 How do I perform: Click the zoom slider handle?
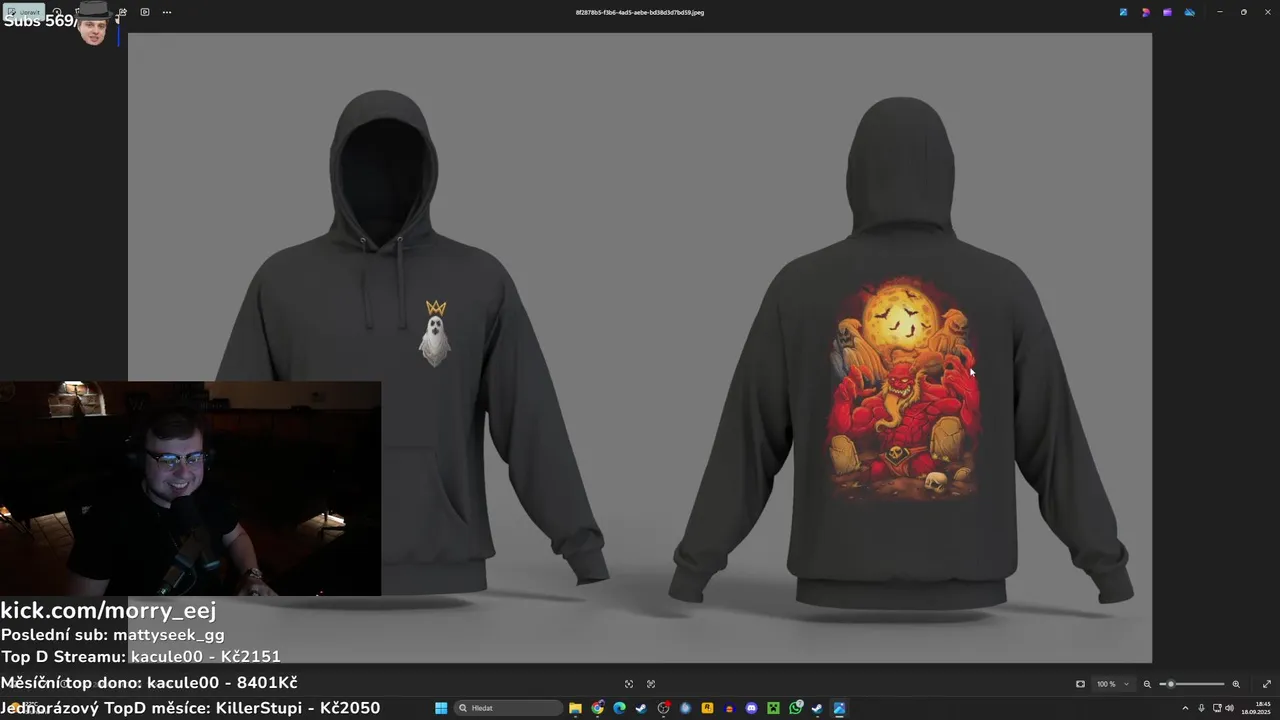coord(1171,684)
